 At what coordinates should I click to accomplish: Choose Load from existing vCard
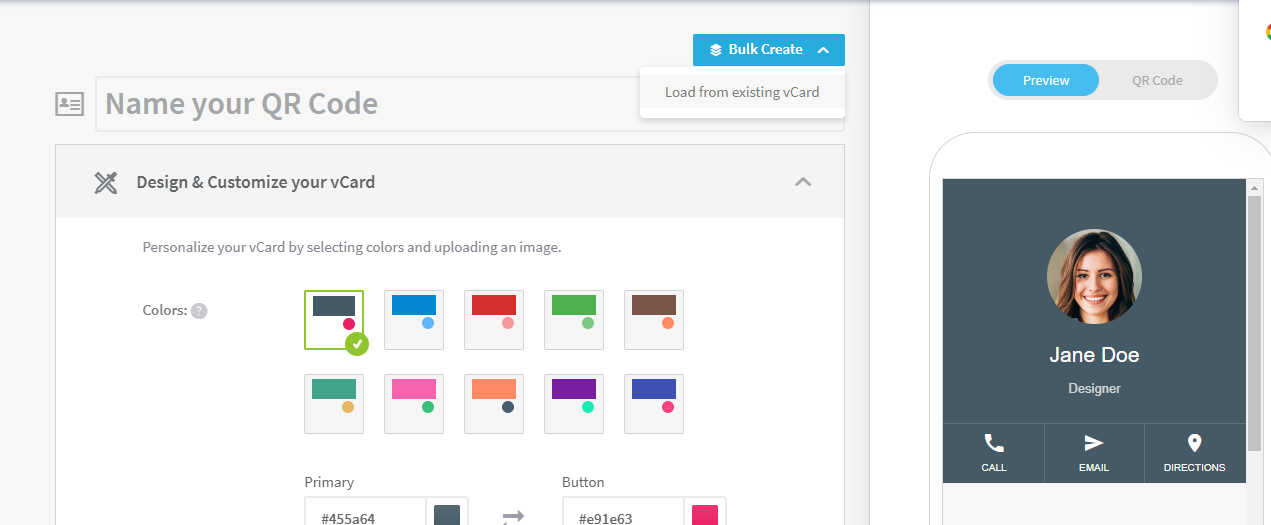click(742, 92)
